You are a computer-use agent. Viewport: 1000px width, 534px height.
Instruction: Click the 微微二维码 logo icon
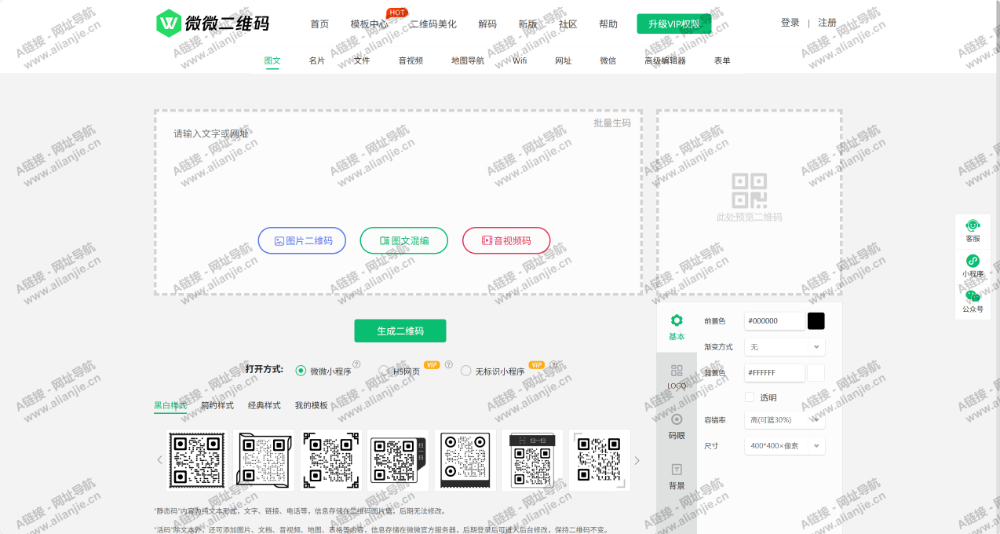pos(168,23)
